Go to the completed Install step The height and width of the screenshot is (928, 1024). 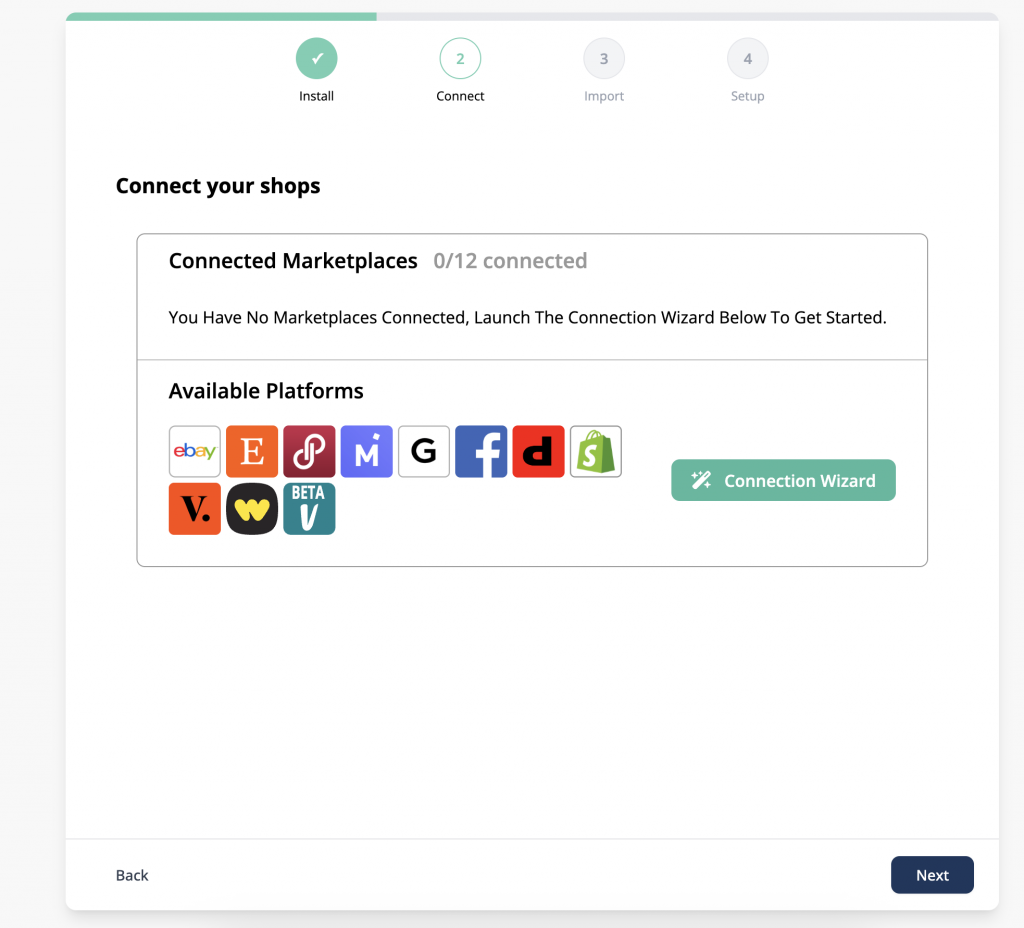coord(316,59)
